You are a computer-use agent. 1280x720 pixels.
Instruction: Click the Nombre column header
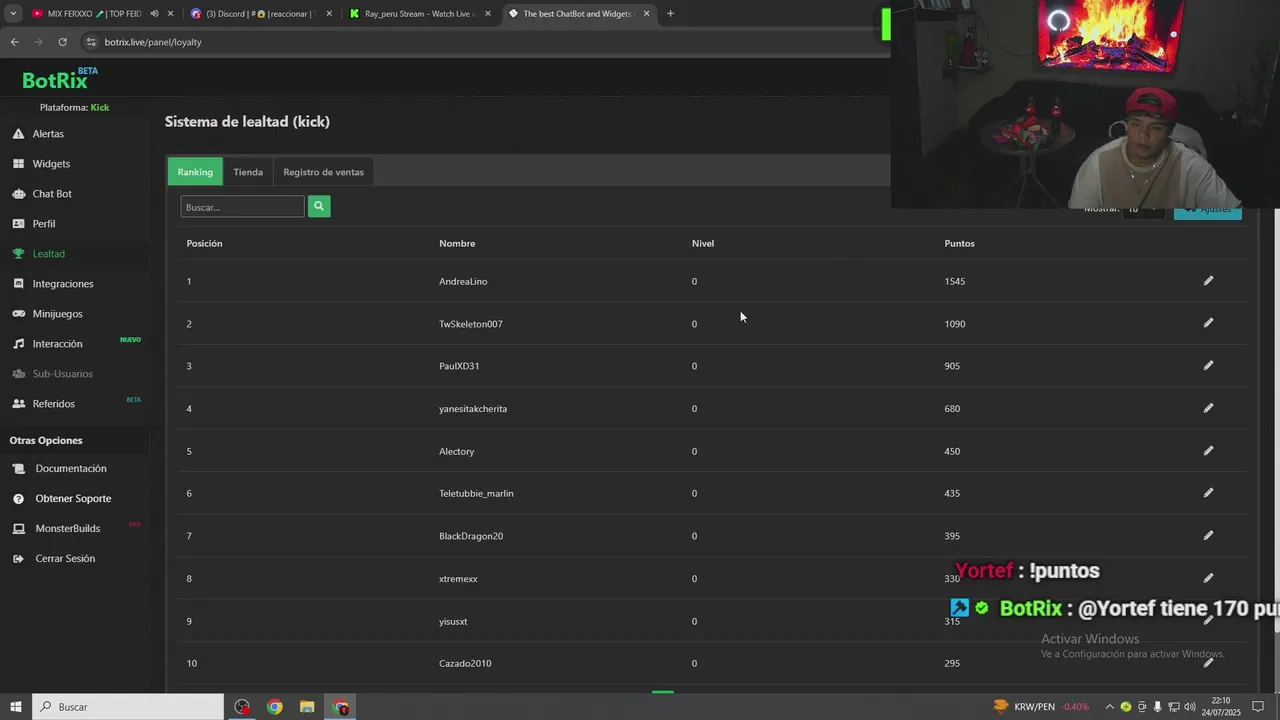[x=457, y=244]
